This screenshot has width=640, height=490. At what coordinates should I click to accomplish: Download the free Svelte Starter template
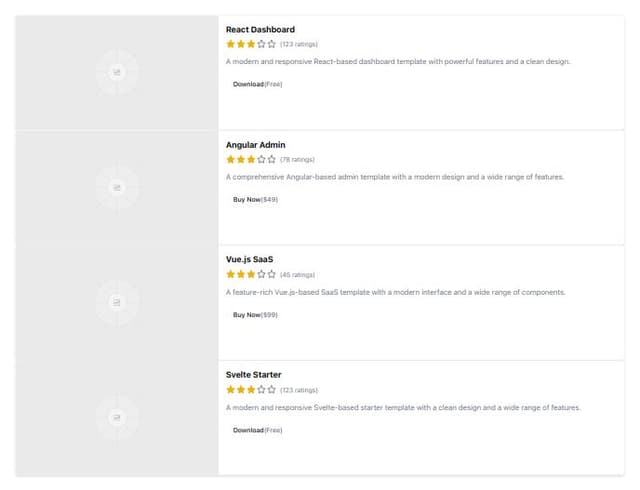pyautogui.click(x=258, y=430)
